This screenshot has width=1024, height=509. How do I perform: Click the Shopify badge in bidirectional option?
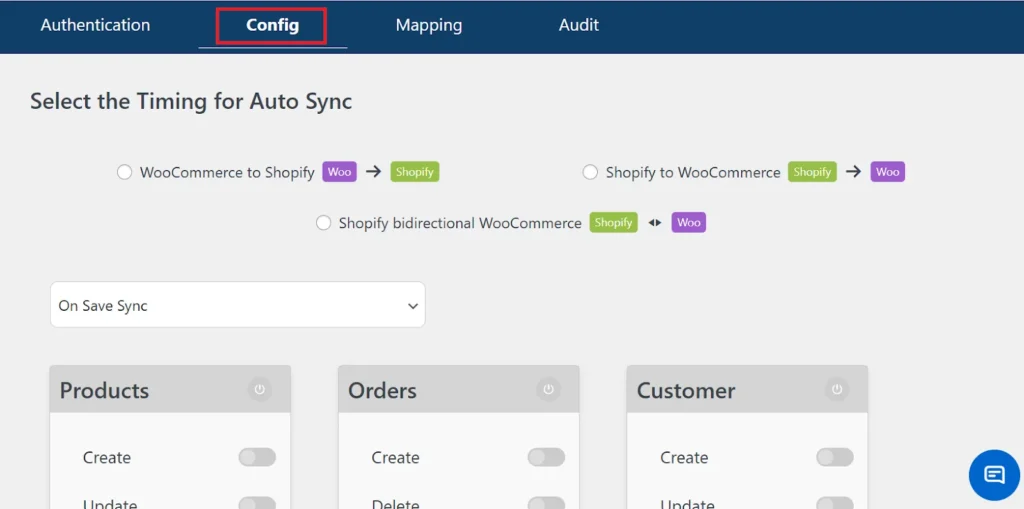613,223
